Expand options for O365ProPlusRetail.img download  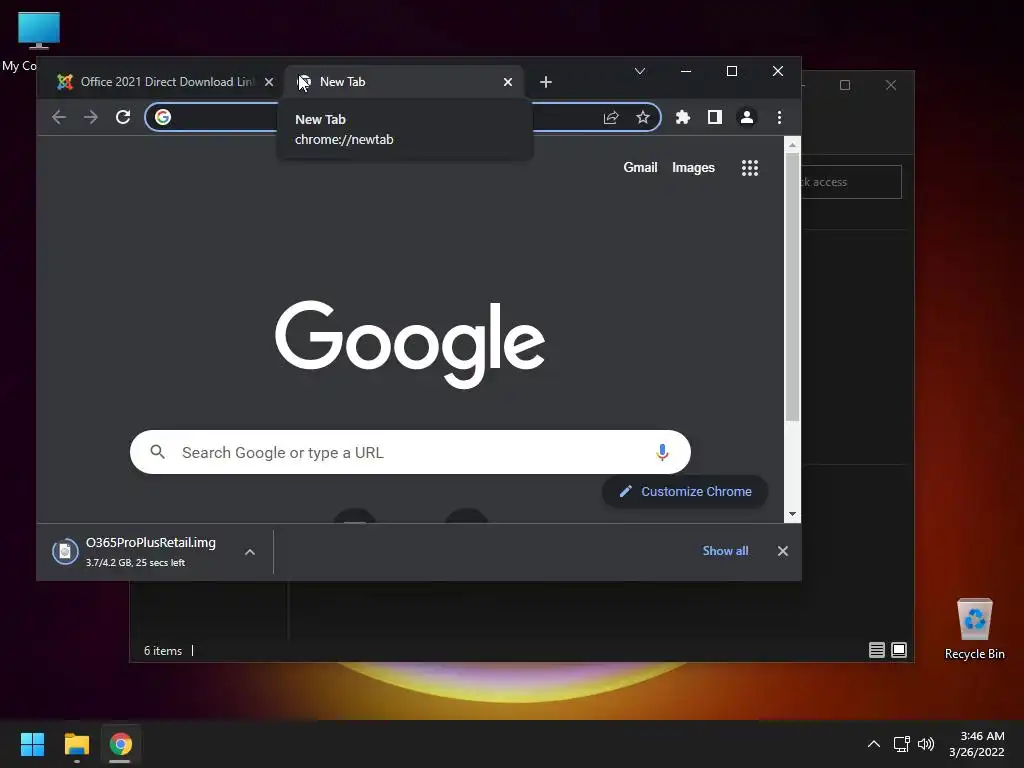click(x=249, y=552)
